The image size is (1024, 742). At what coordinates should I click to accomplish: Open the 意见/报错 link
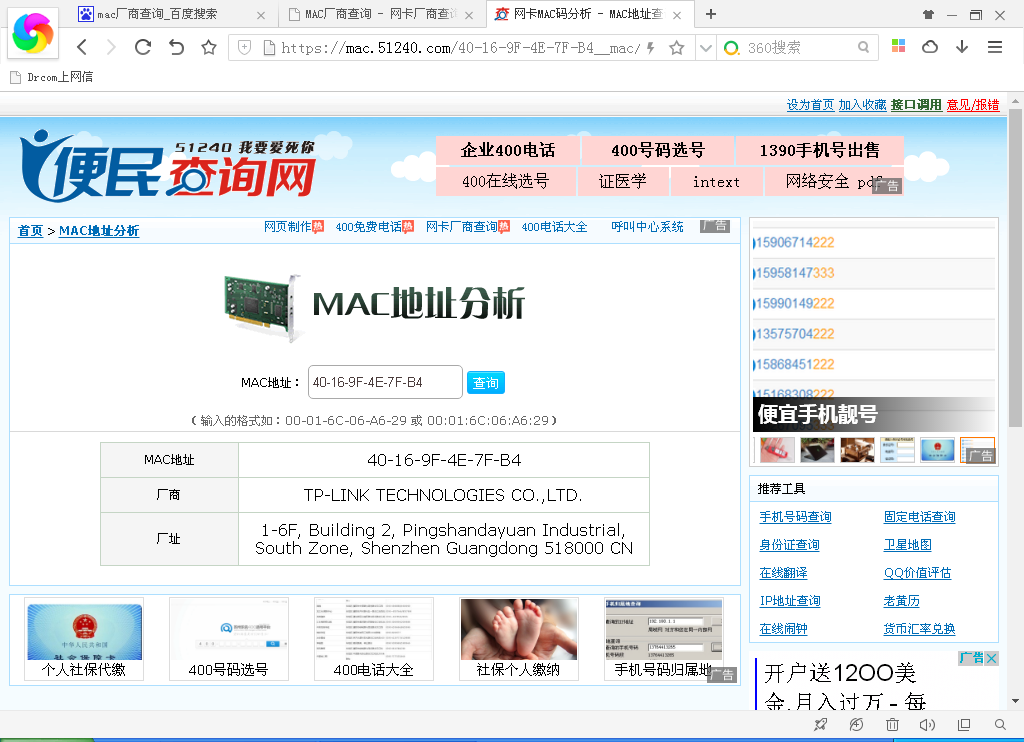[x=972, y=105]
